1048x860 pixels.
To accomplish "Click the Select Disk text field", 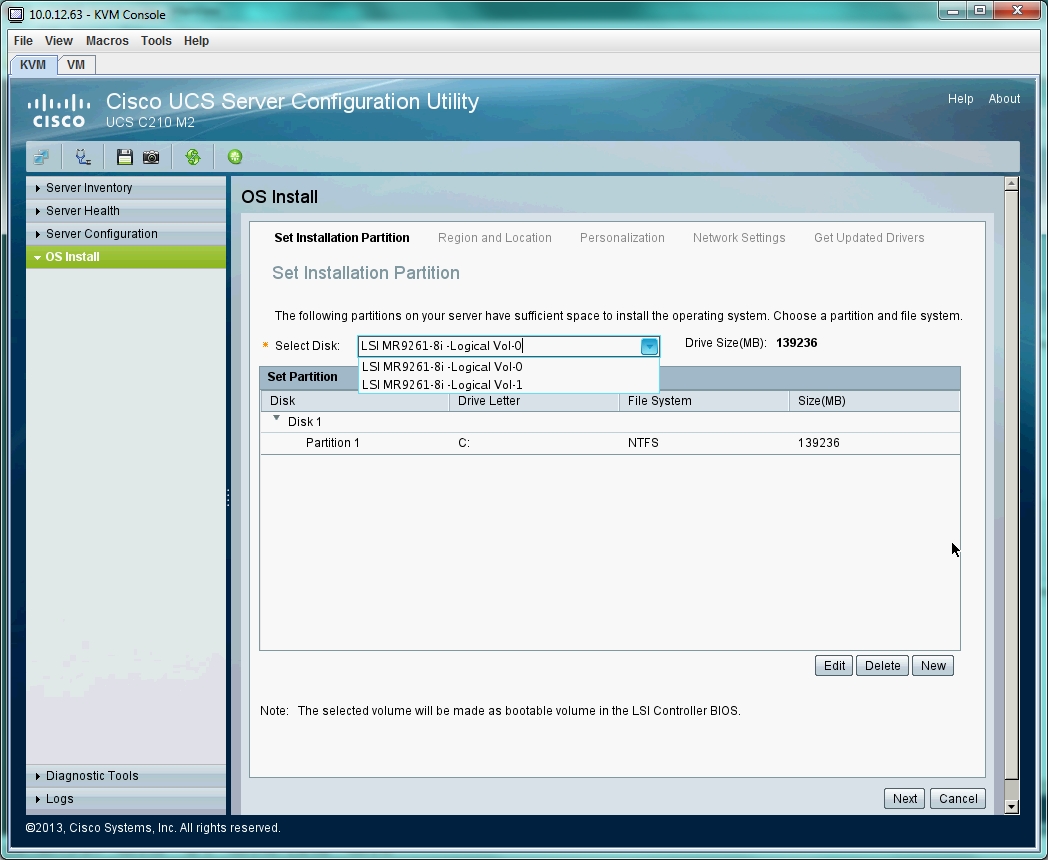I will coord(499,346).
